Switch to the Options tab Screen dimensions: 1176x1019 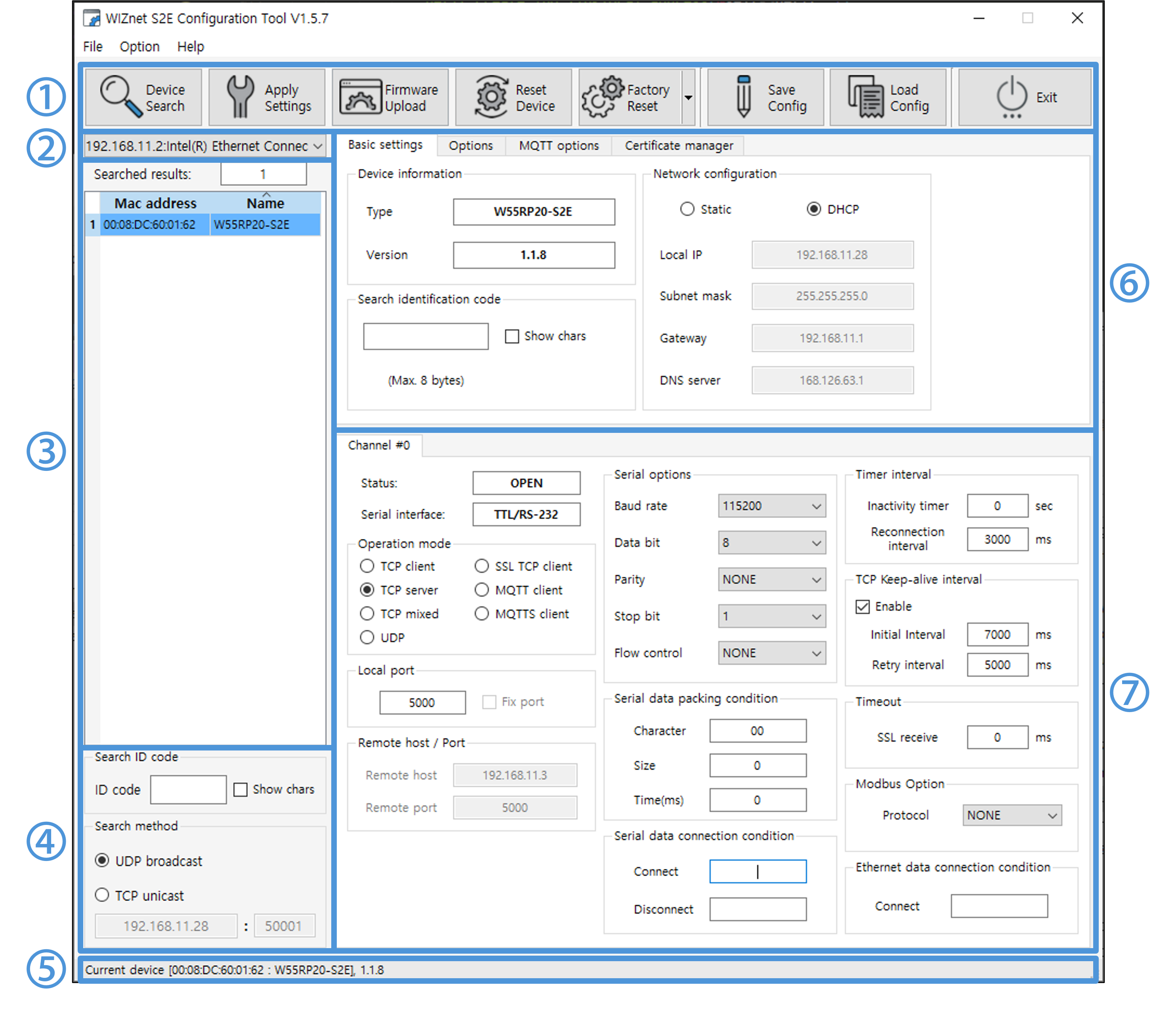click(470, 146)
